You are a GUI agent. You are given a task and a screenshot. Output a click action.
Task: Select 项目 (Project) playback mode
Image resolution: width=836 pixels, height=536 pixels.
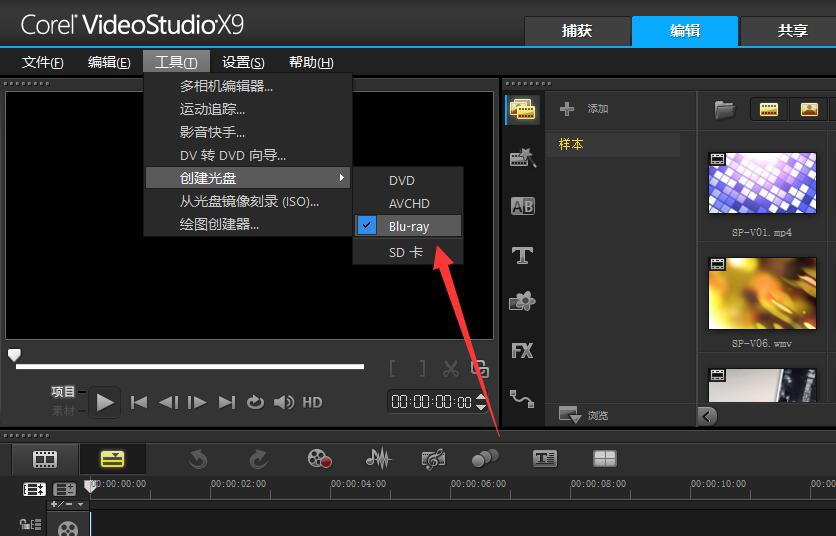tap(63, 391)
